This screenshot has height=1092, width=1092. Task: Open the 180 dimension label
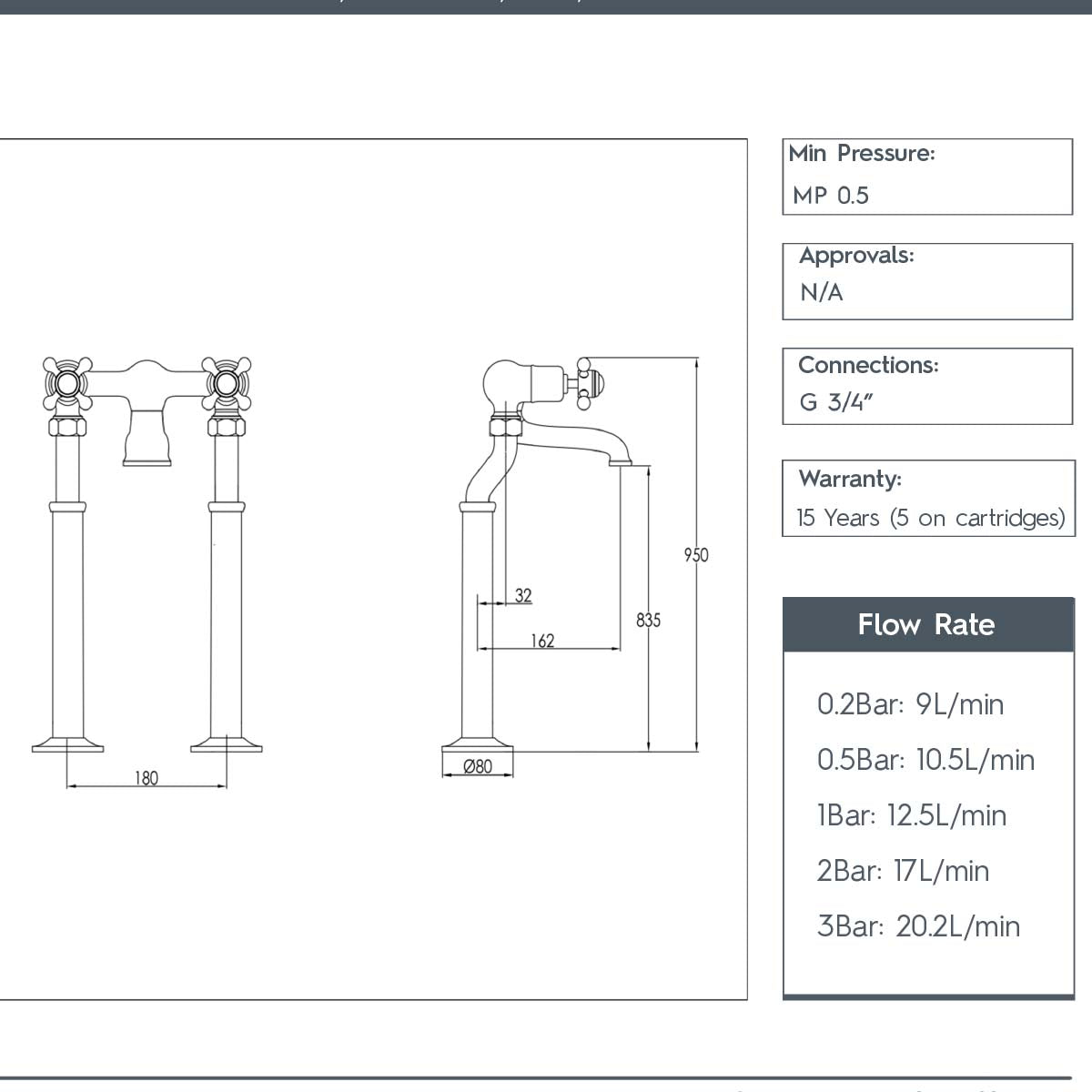coord(147,778)
